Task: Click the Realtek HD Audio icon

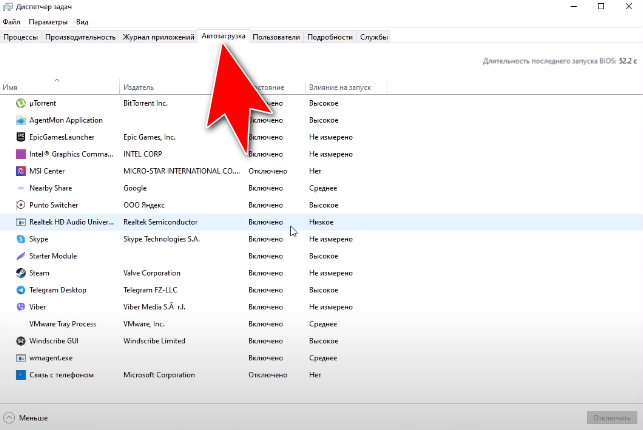Action: pos(21,222)
